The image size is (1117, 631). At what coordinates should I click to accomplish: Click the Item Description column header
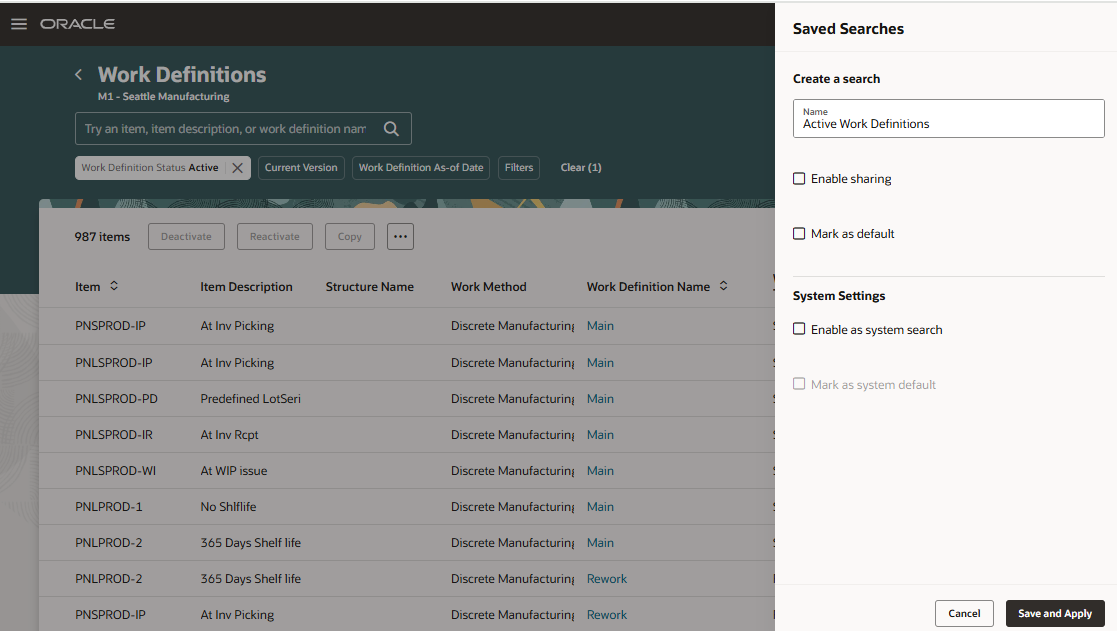tap(246, 286)
